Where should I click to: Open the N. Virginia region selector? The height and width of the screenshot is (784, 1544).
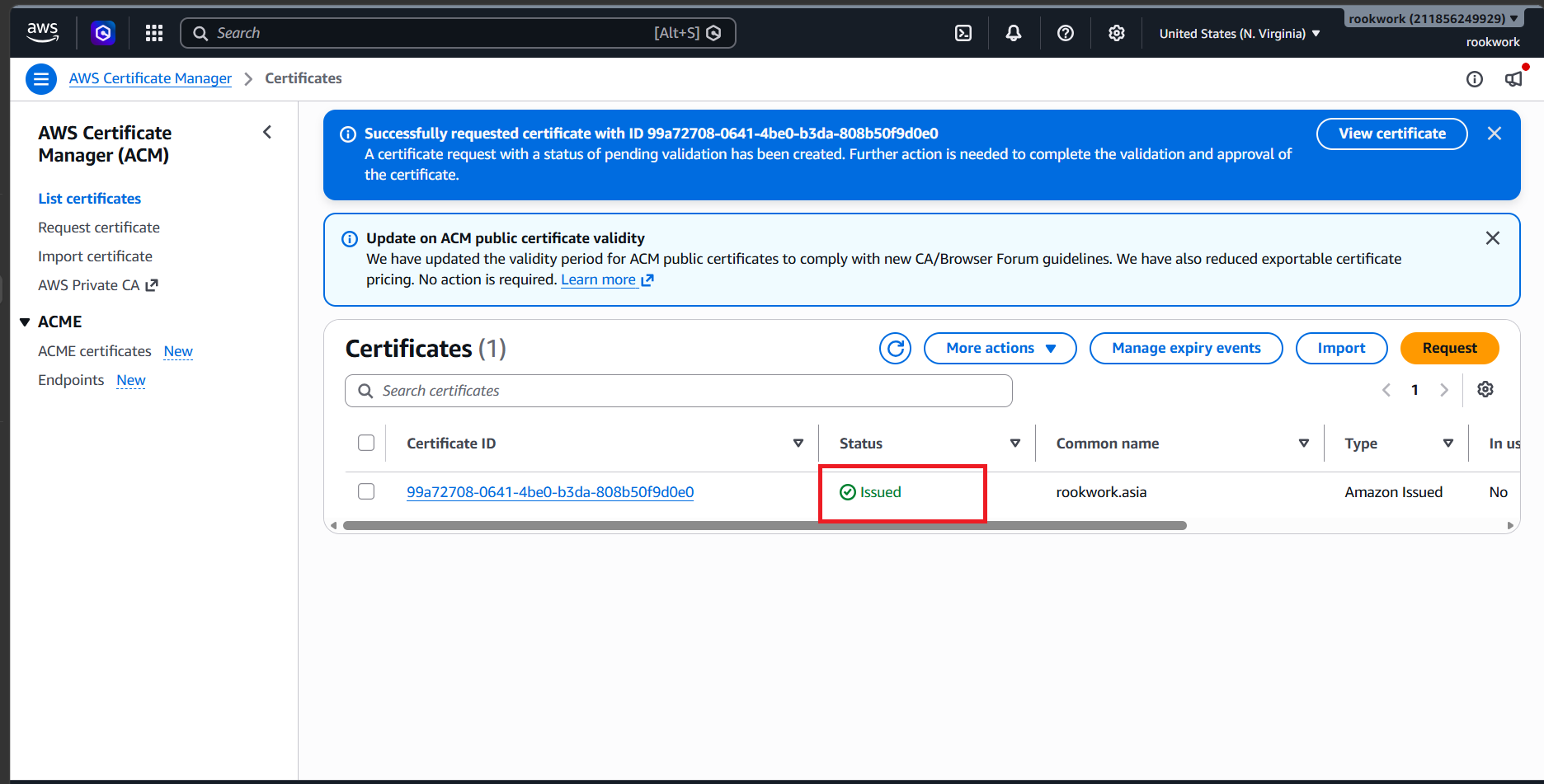click(x=1240, y=34)
